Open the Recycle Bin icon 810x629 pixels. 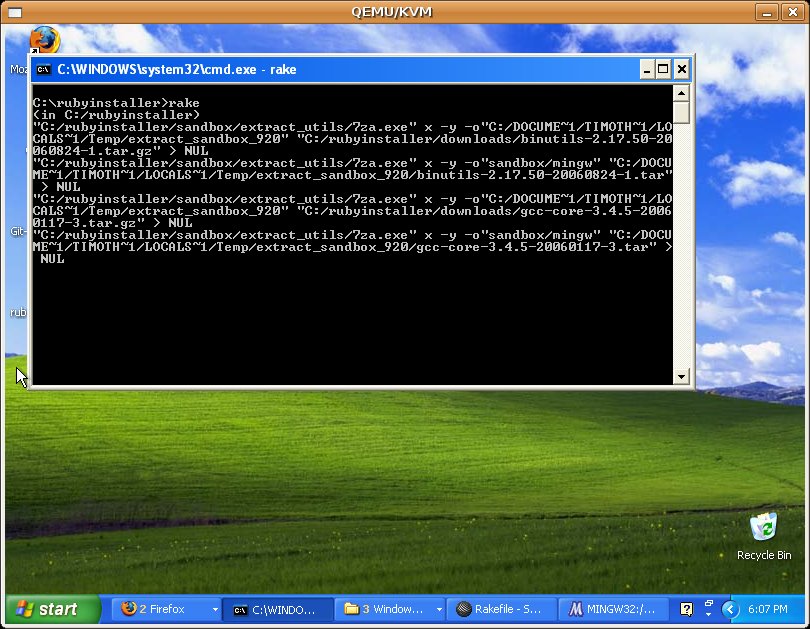764,536
